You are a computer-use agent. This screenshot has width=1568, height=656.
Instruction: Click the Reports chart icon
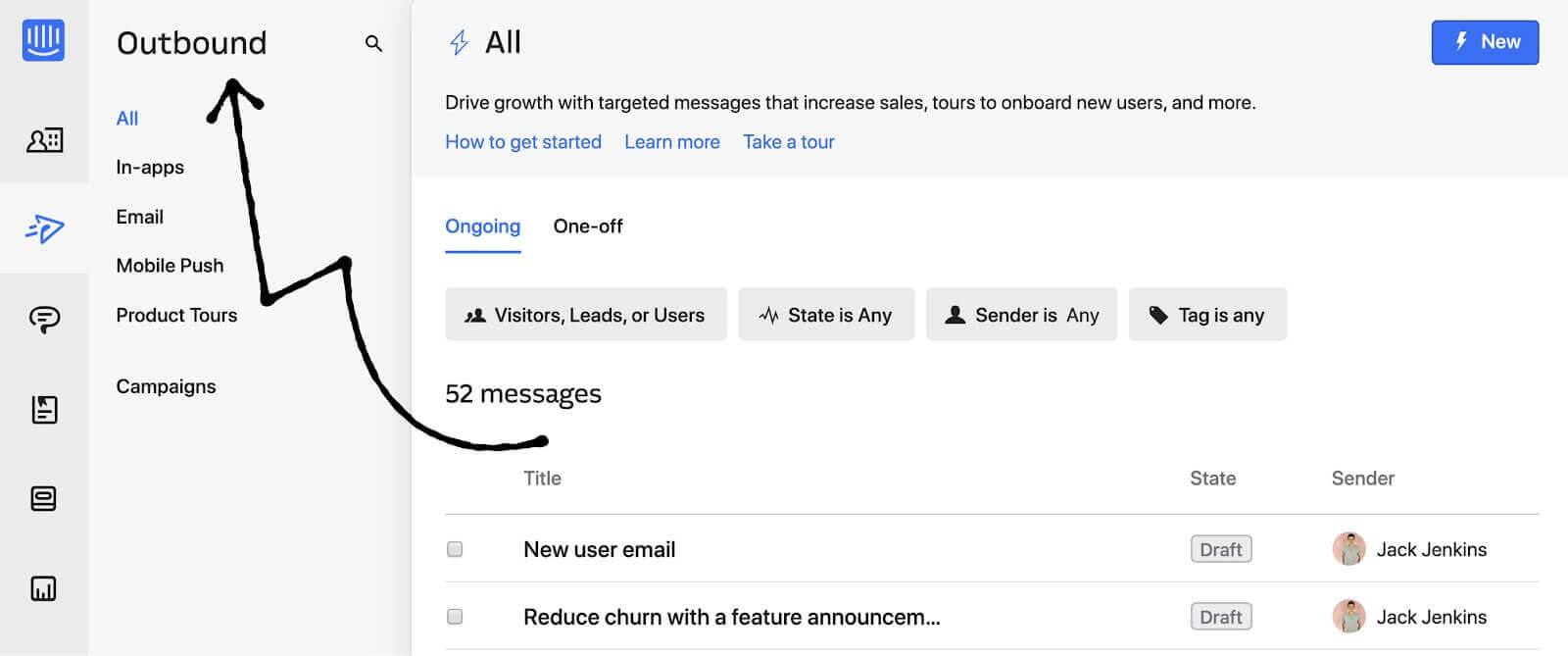[44, 588]
